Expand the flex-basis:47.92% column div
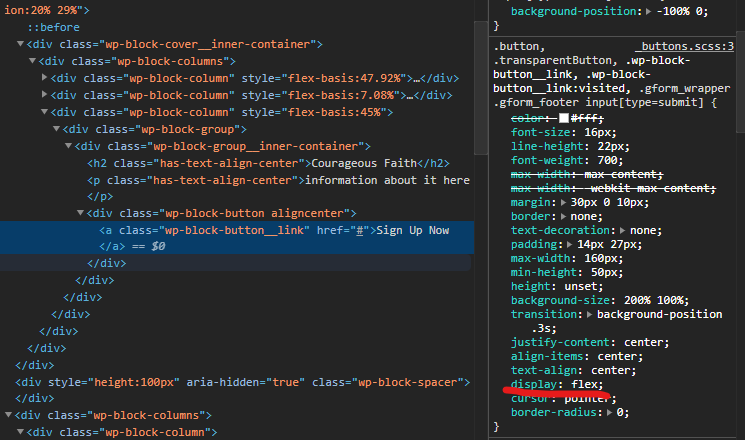This screenshot has height=440, width=745. coord(45,78)
